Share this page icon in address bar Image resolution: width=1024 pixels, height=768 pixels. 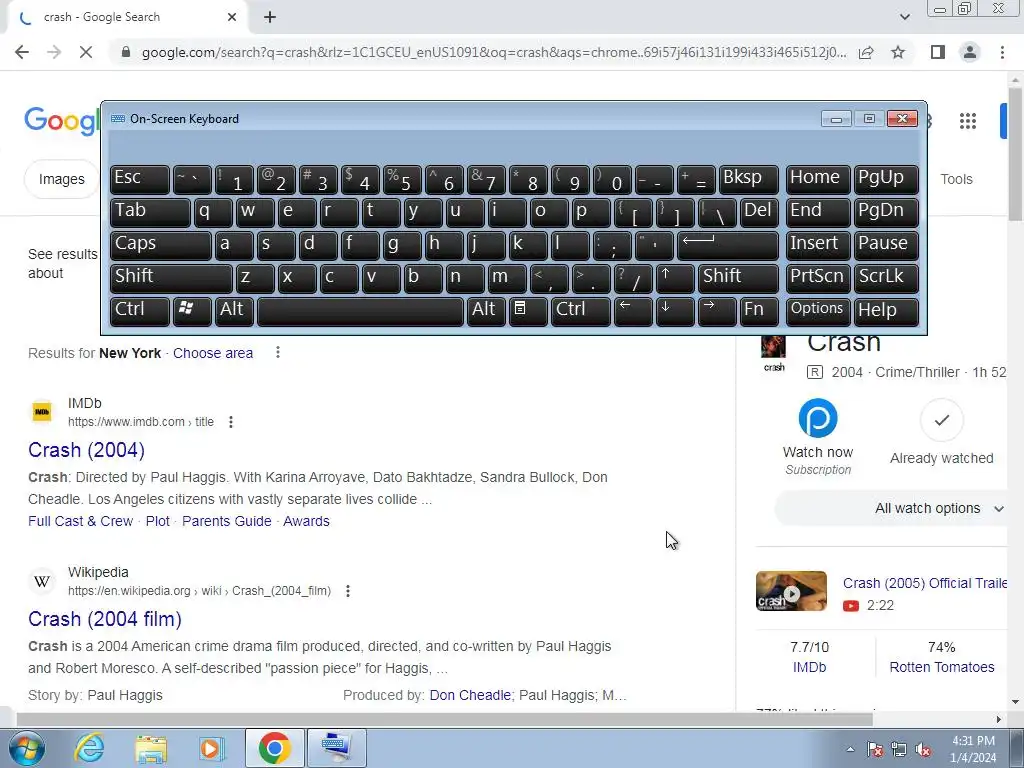point(866,52)
